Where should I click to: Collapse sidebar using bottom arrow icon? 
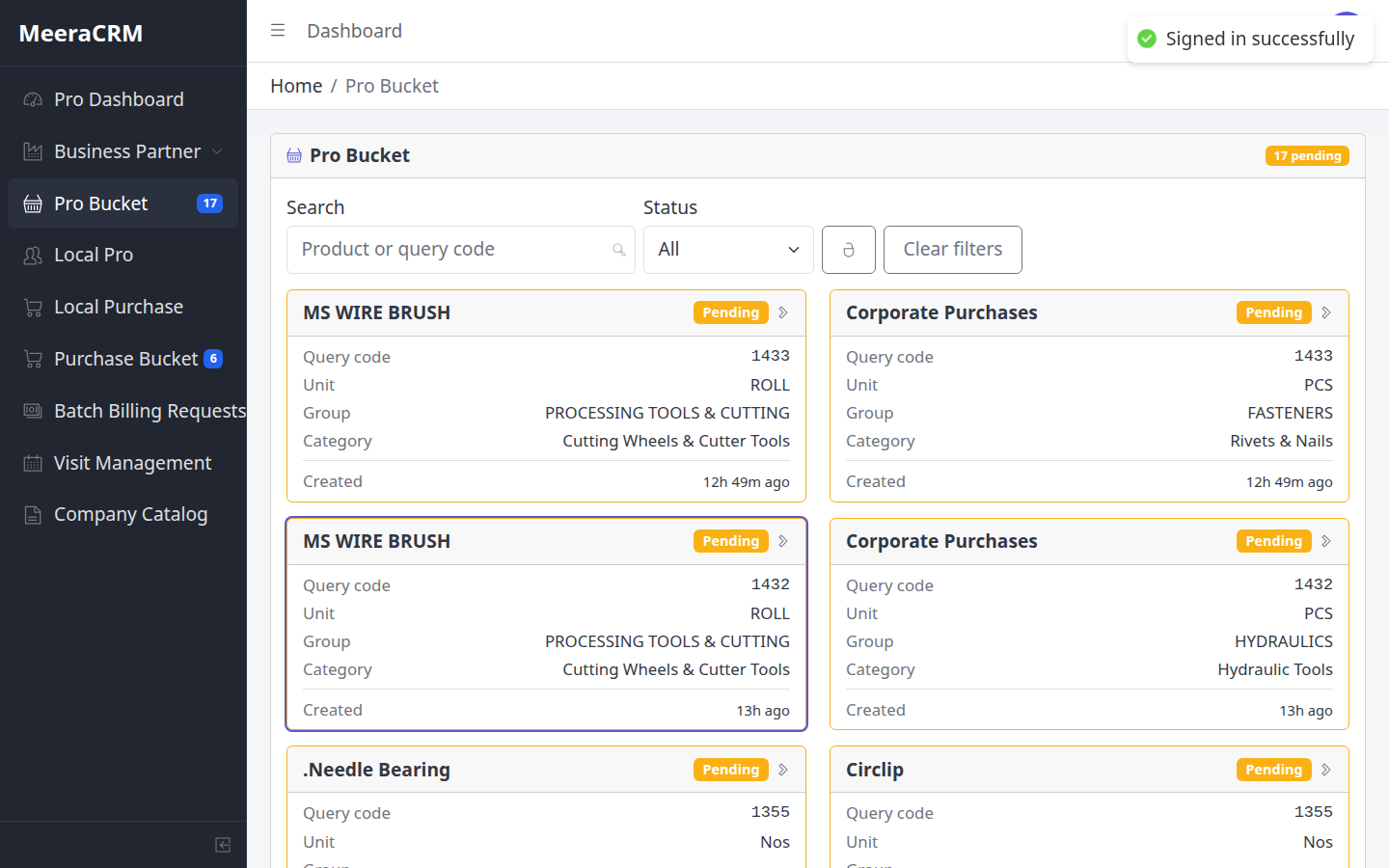point(223,845)
